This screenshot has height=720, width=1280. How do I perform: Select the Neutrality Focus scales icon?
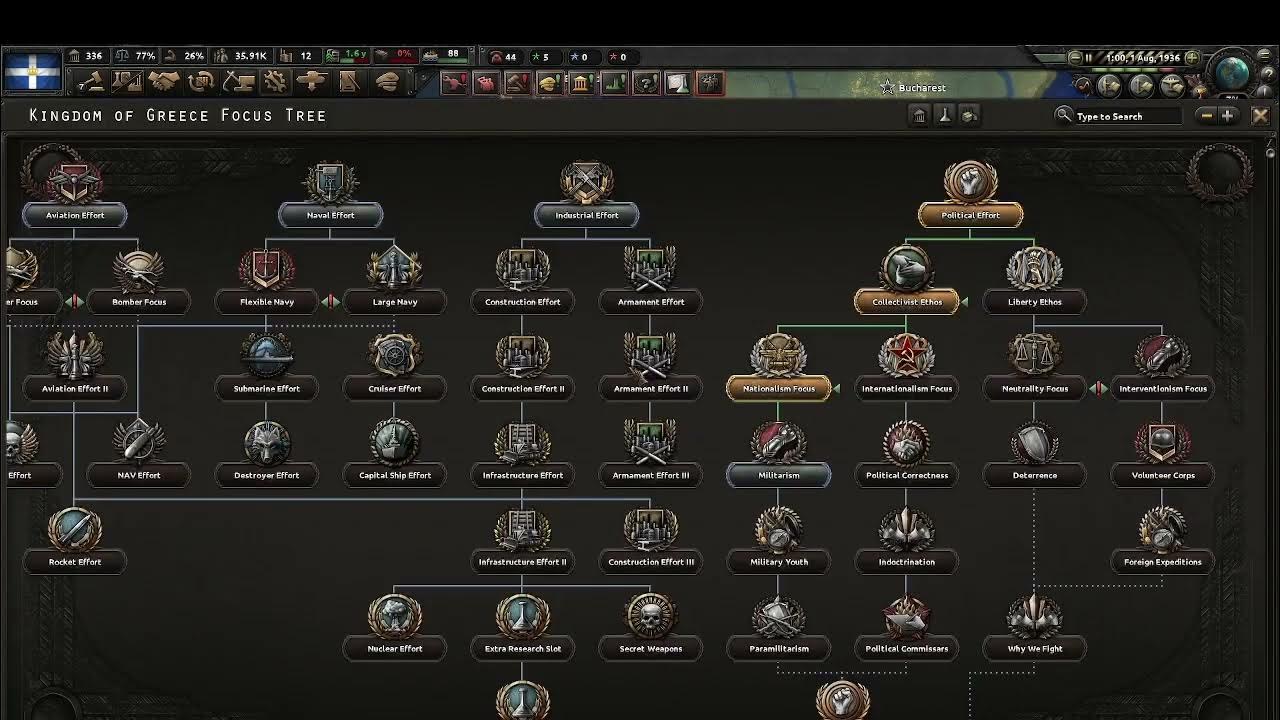click(x=1034, y=354)
